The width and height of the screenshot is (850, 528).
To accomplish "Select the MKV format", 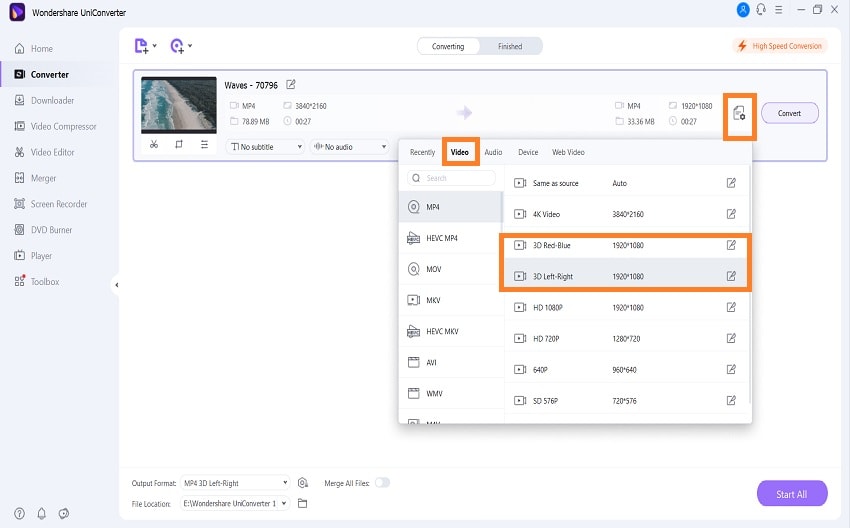I will coord(451,300).
